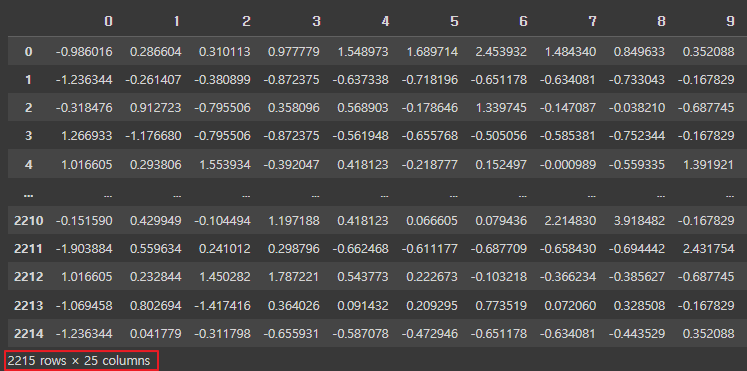This screenshot has width=747, height=371.
Task: Select row index label 2211
Action: [29, 249]
